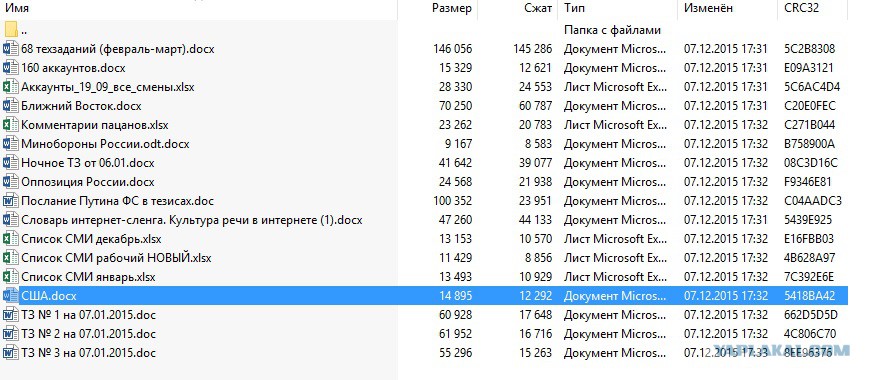Click Word icon of Ближний Восток.docx

coord(11,106)
